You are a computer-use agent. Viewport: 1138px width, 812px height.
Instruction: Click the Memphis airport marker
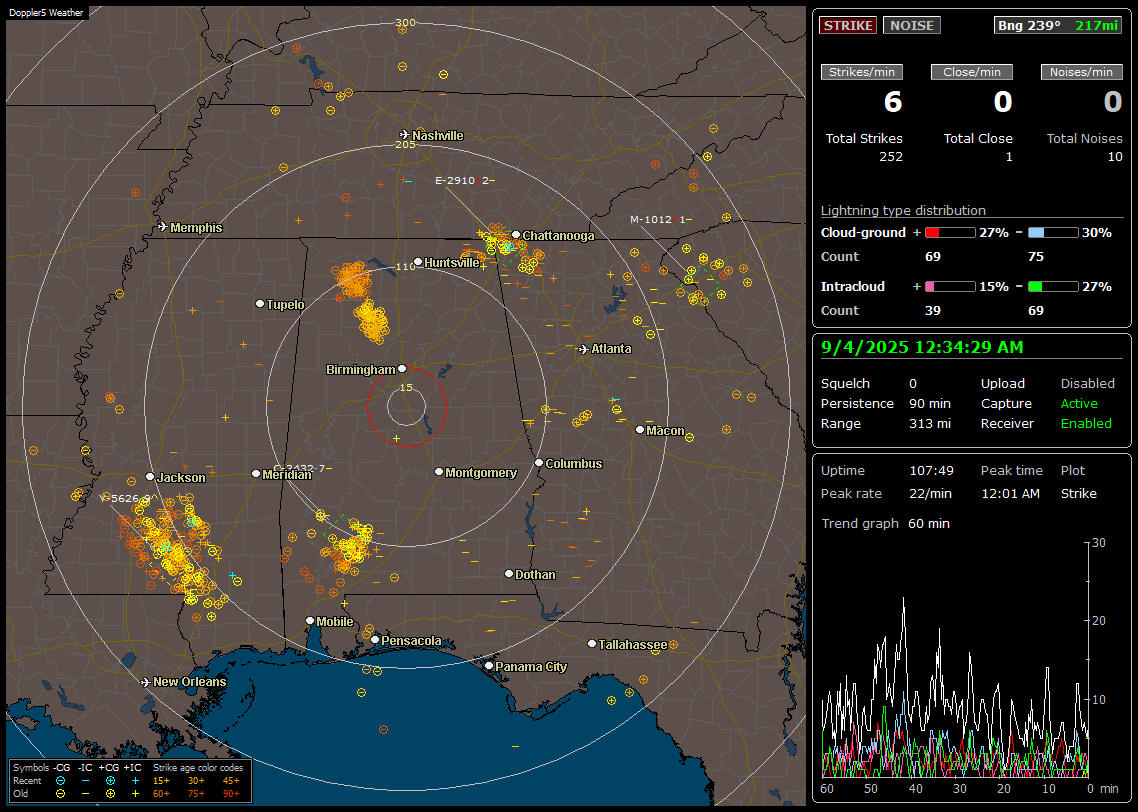[163, 227]
